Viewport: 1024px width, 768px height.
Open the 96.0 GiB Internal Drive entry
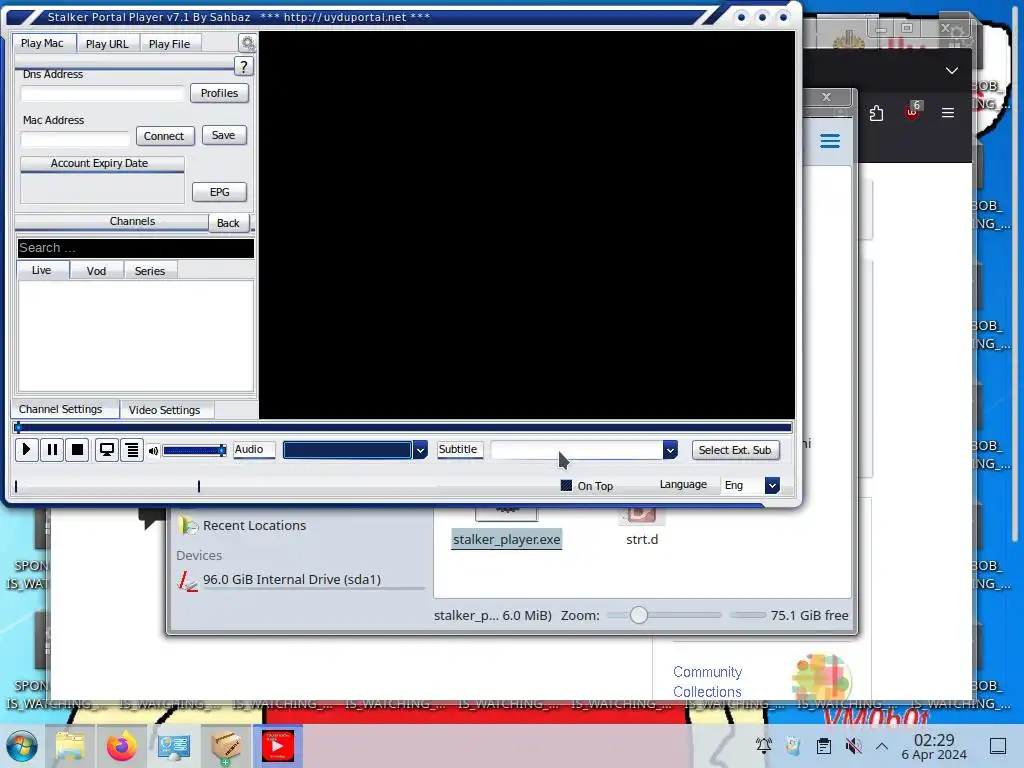(x=291, y=579)
